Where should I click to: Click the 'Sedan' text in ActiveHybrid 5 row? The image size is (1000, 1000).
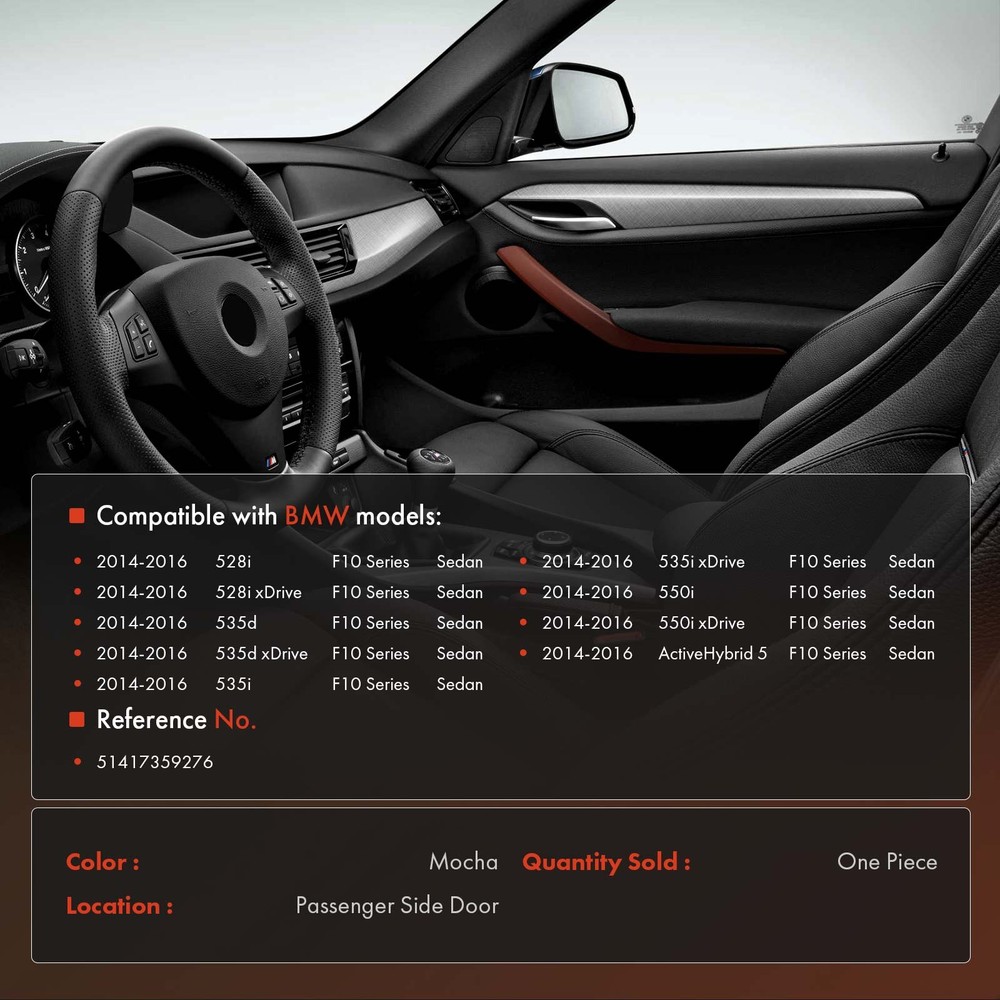(x=911, y=653)
